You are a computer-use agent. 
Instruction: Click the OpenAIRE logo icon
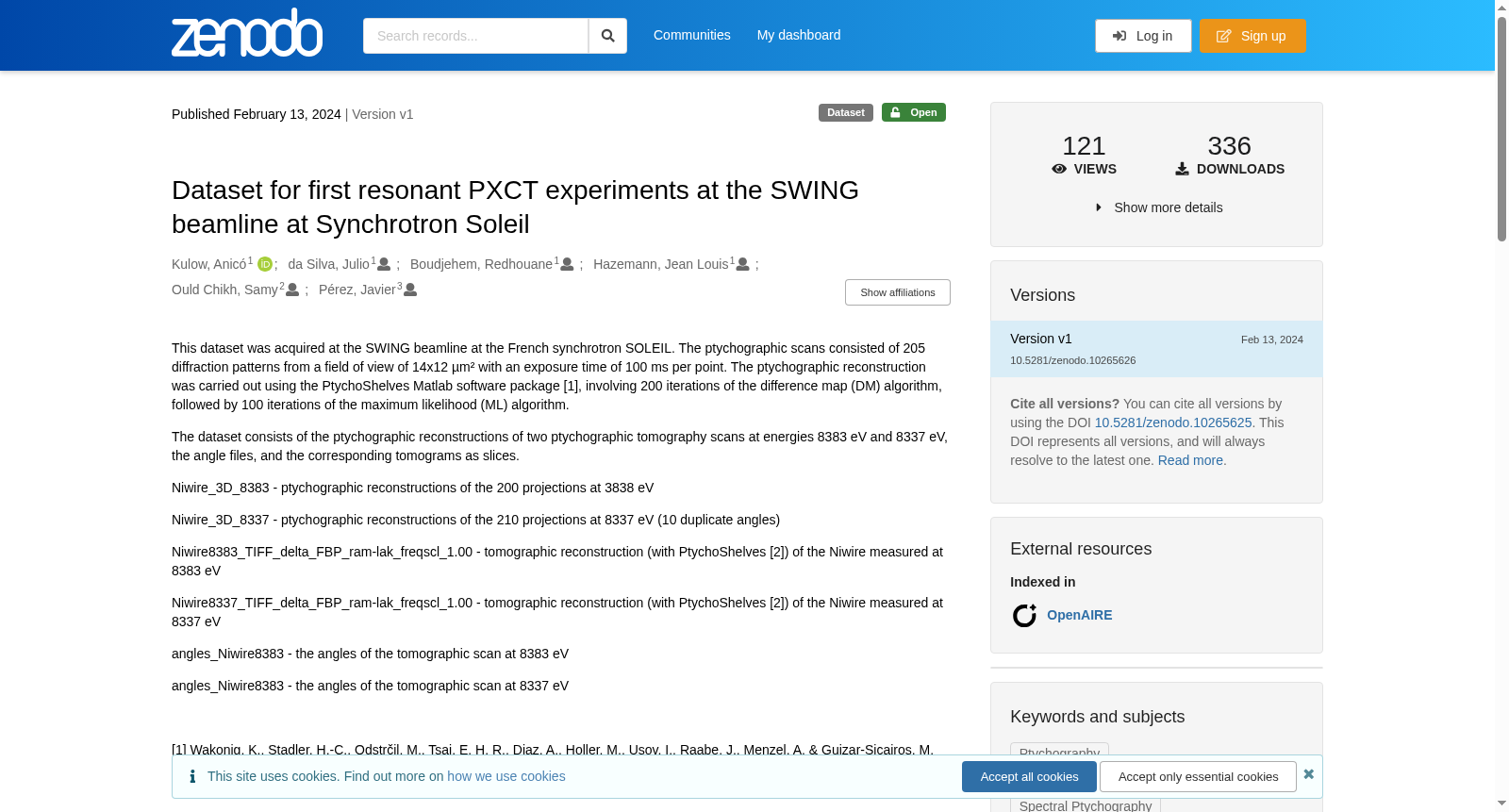(x=1024, y=616)
